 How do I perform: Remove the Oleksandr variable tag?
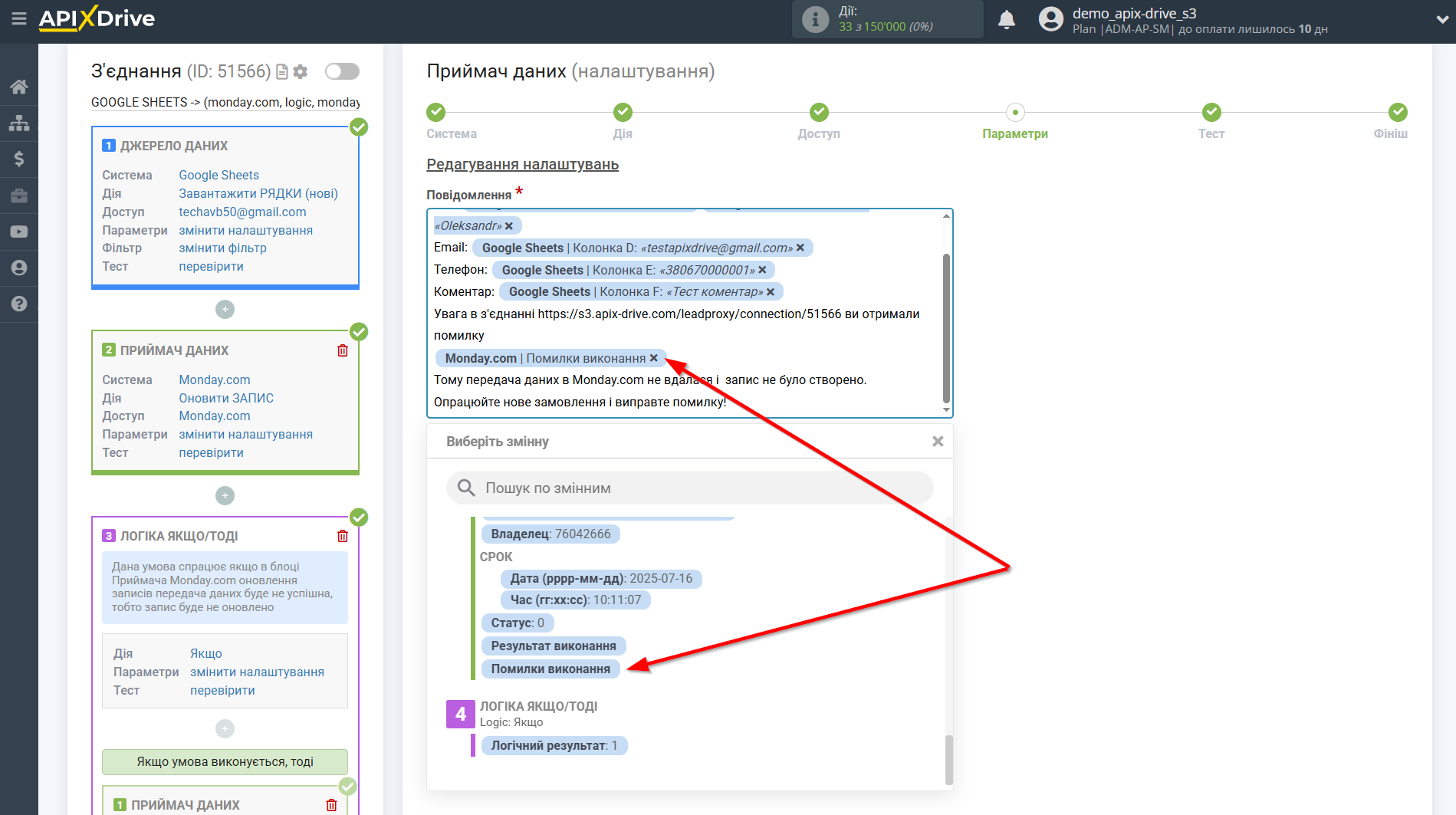pos(509,226)
